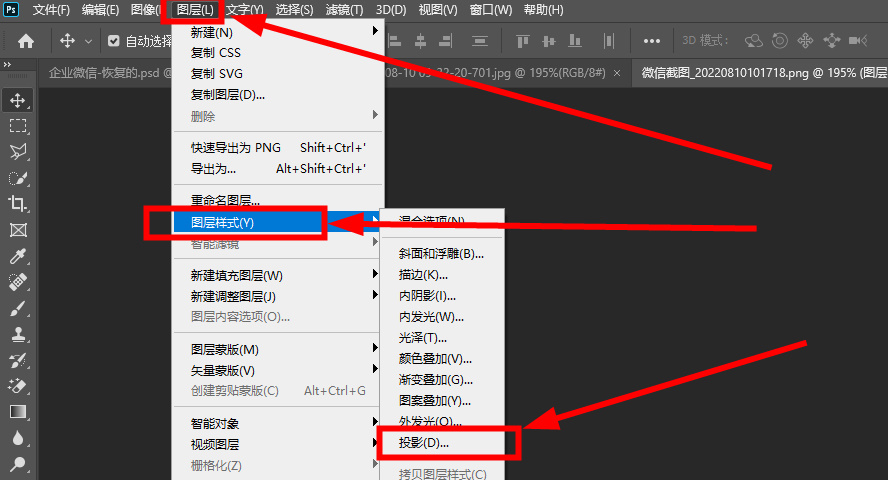
Task: Expand the 视频图层 submenu
Action: click(x=375, y=443)
